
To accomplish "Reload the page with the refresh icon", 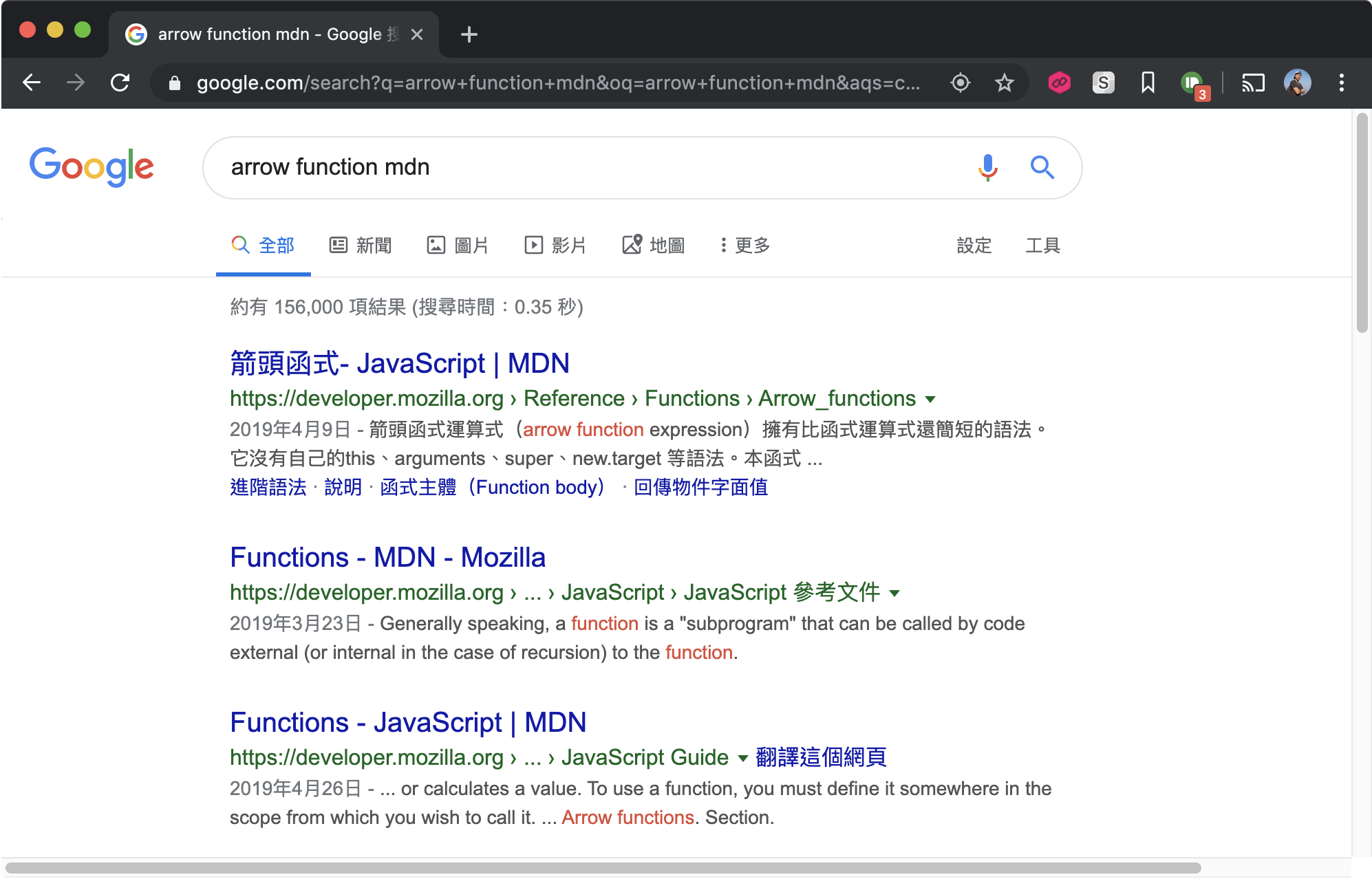I will click(x=120, y=83).
